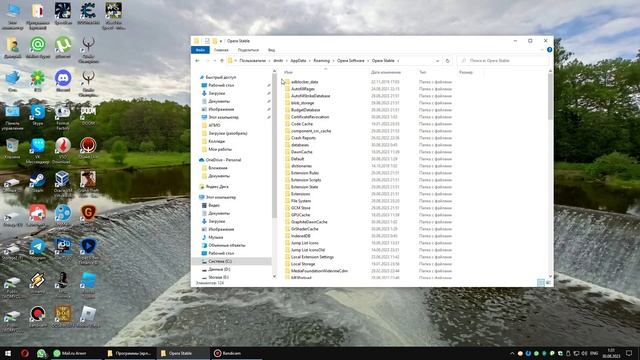Image resolution: width=640 pixels, height=360 pixels.
Task: Click the navigation pane scroll-down arrow
Action: pos(274,277)
